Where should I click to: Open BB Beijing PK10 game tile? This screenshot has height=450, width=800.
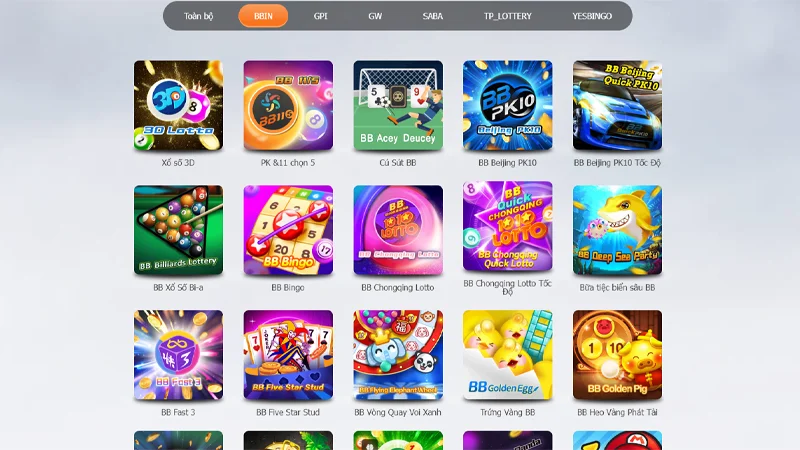[508, 106]
